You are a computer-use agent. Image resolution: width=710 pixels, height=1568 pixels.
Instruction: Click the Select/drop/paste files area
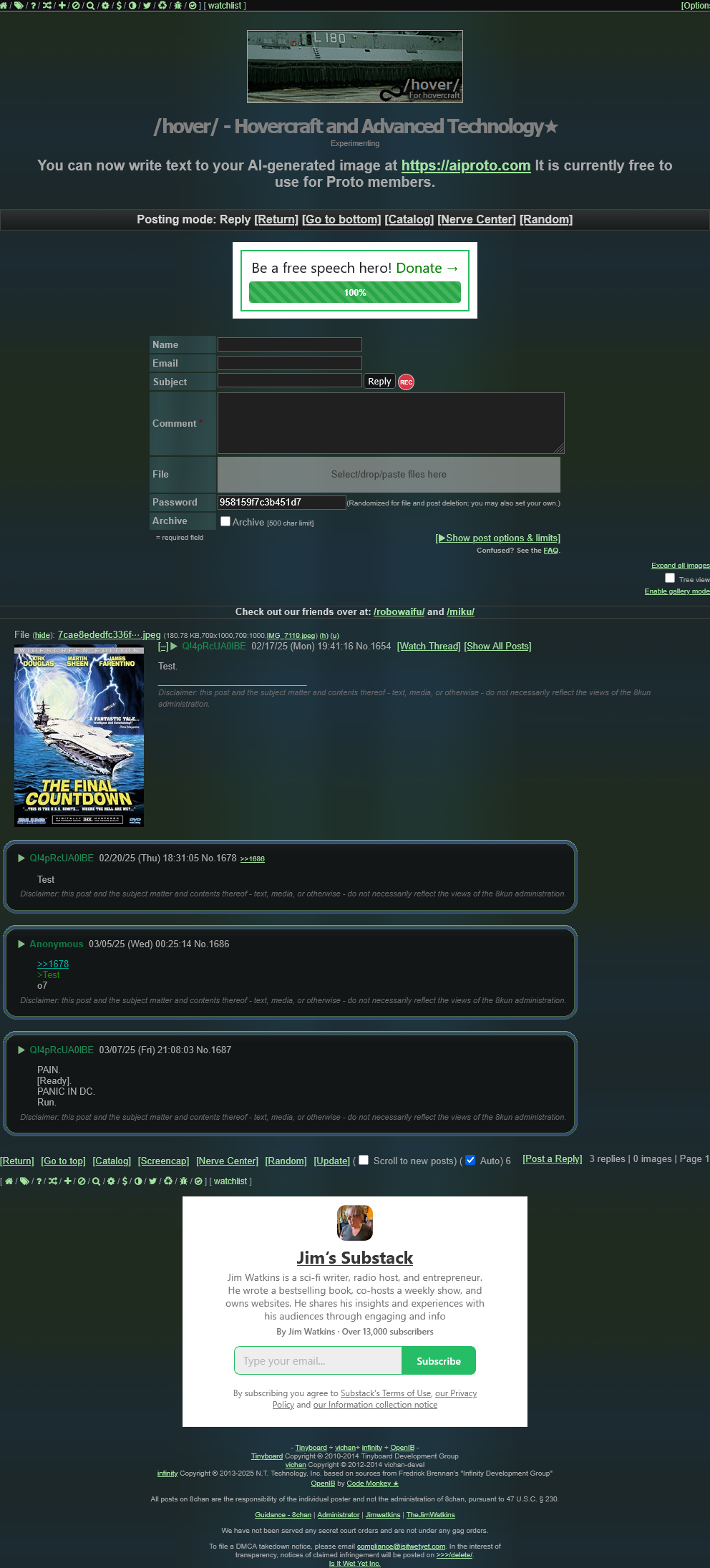(x=389, y=474)
